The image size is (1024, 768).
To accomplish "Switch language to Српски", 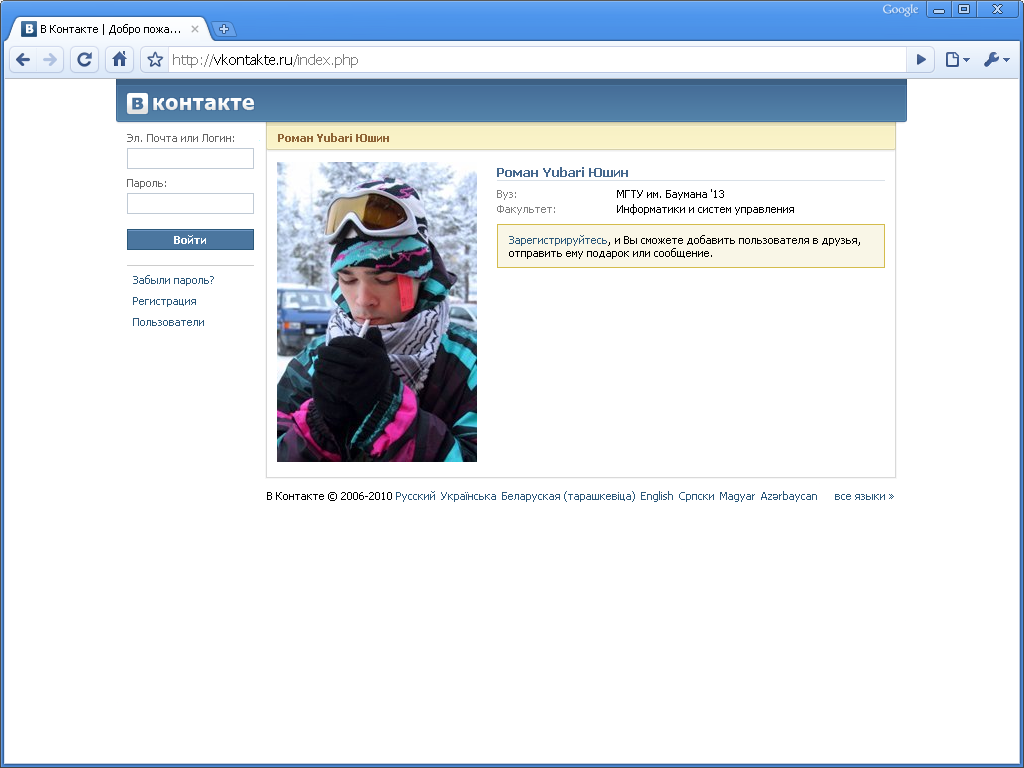I will click(696, 496).
